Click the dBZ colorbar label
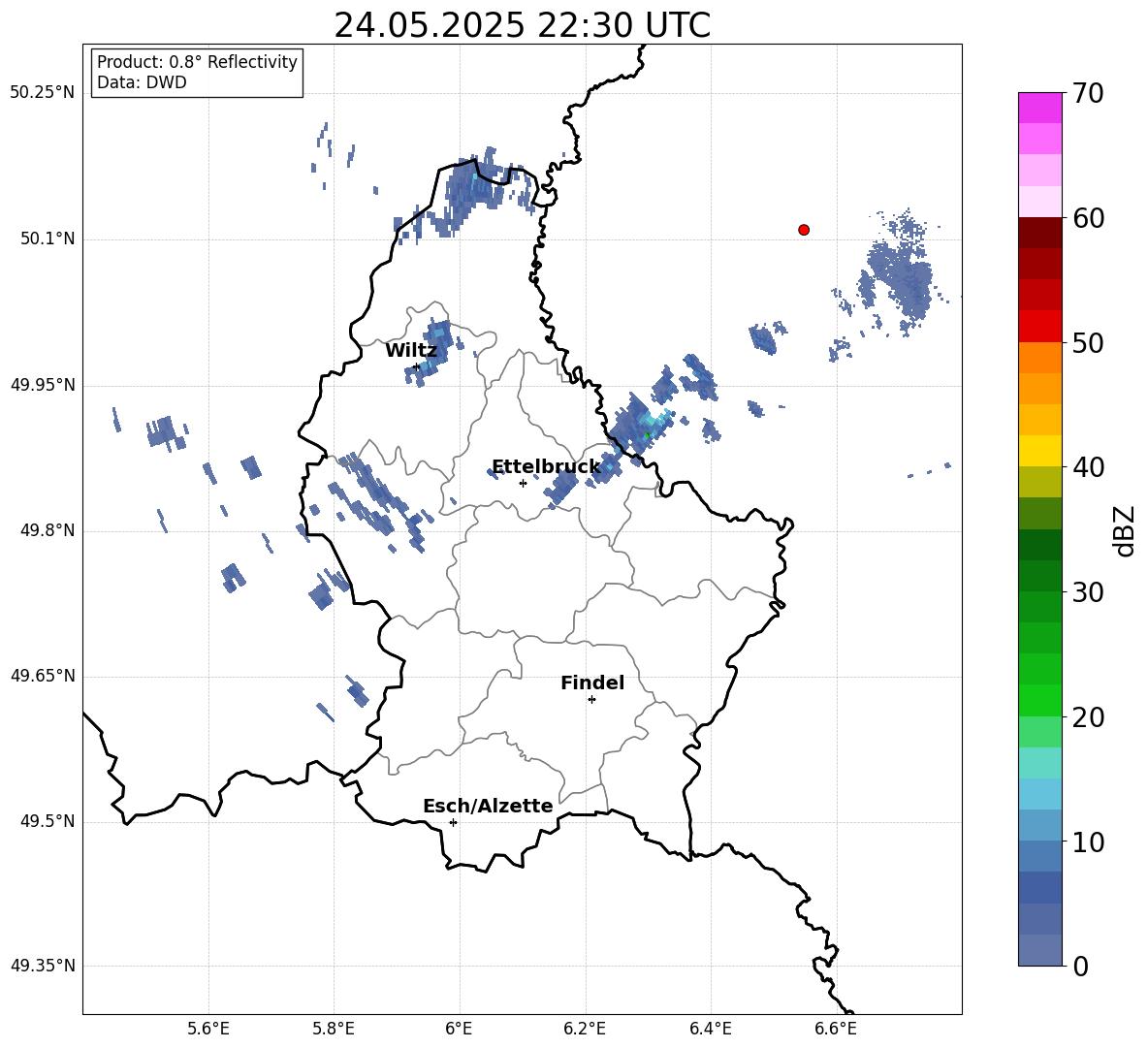The height and width of the screenshot is (1048, 1148). point(1124,530)
